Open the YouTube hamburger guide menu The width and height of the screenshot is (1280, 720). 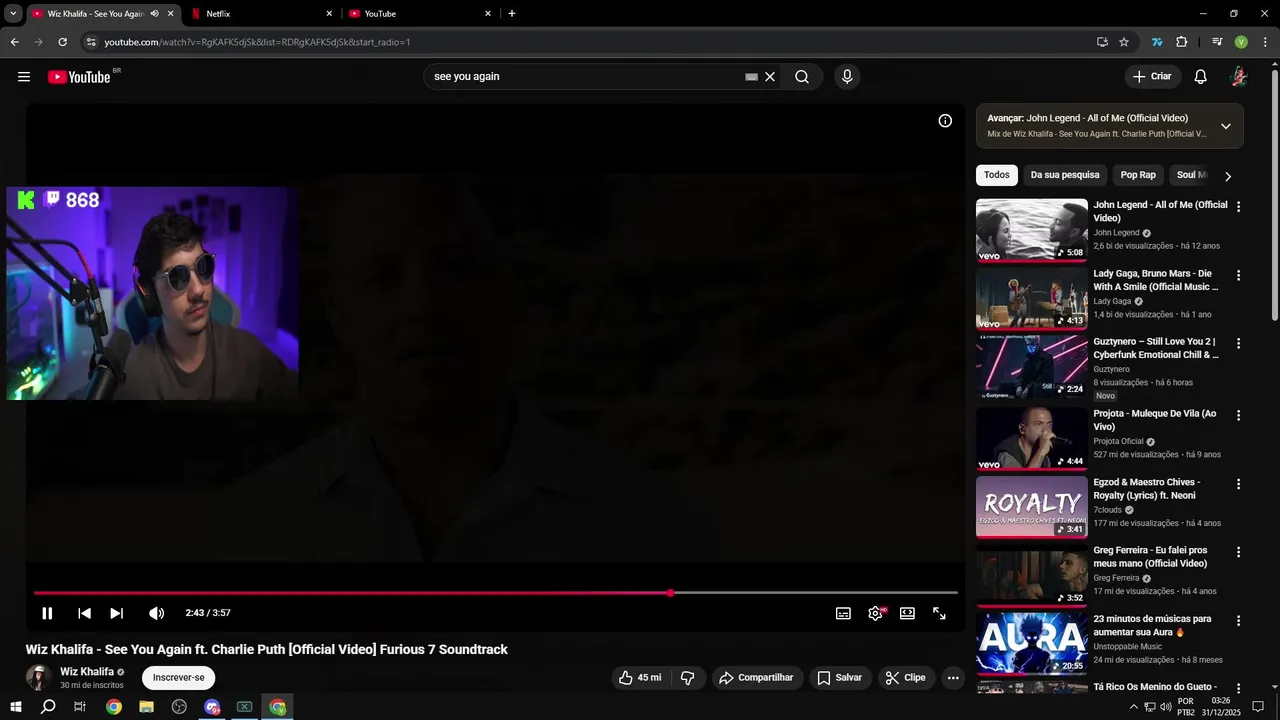(24, 77)
